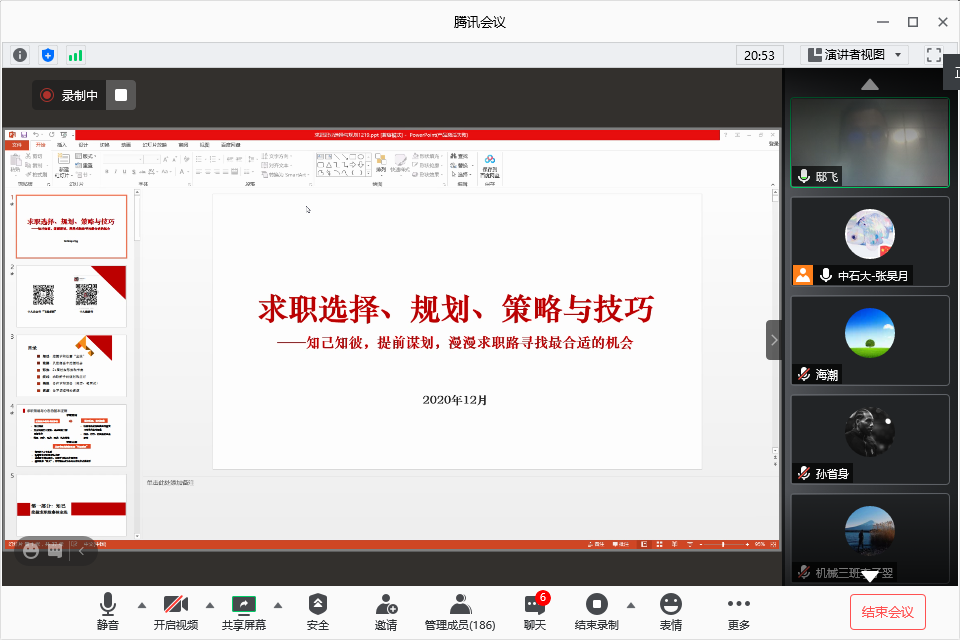The image size is (960, 640).
Task: Stop recording using the 录制中 square button
Action: [x=121, y=95]
